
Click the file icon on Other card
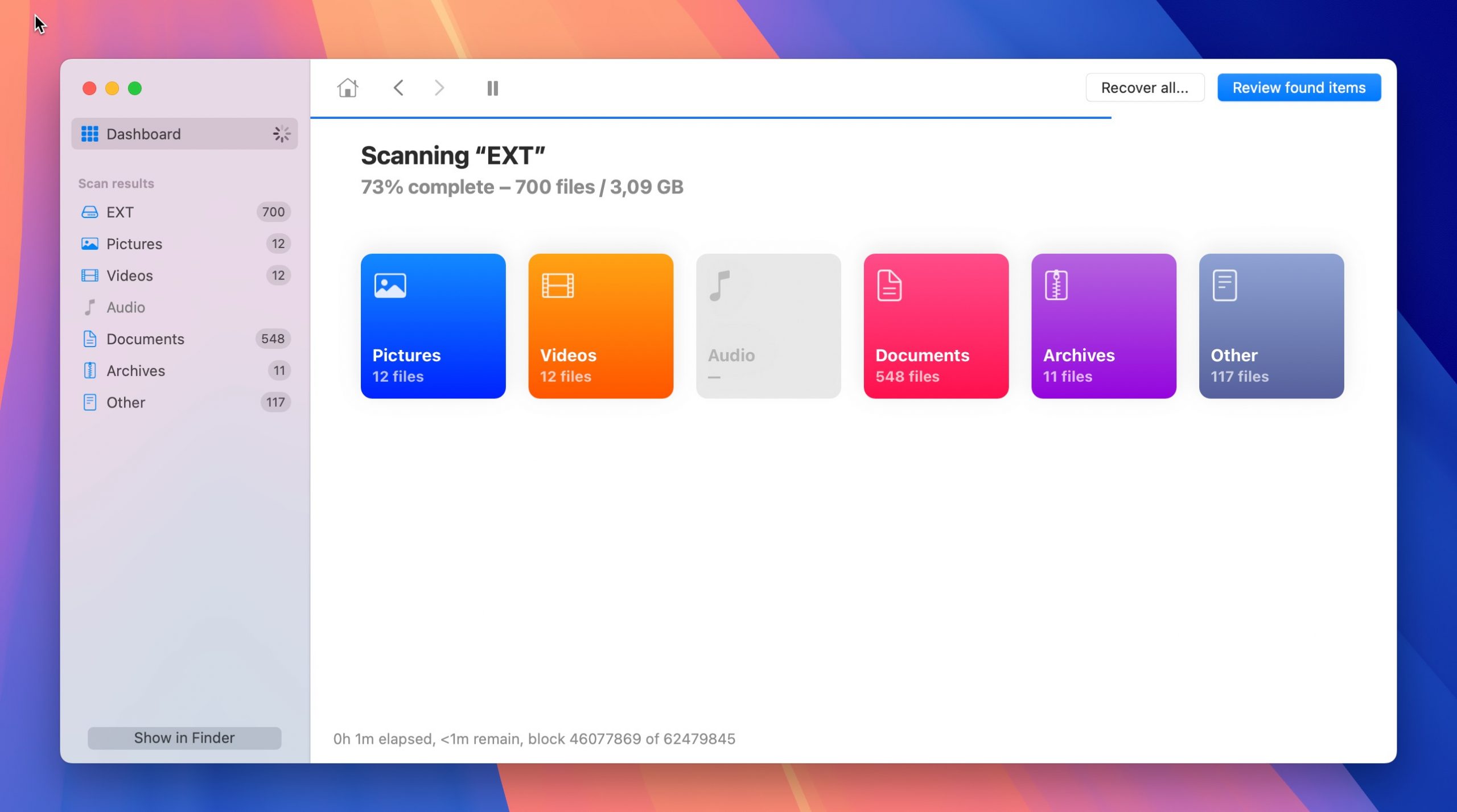click(1224, 285)
